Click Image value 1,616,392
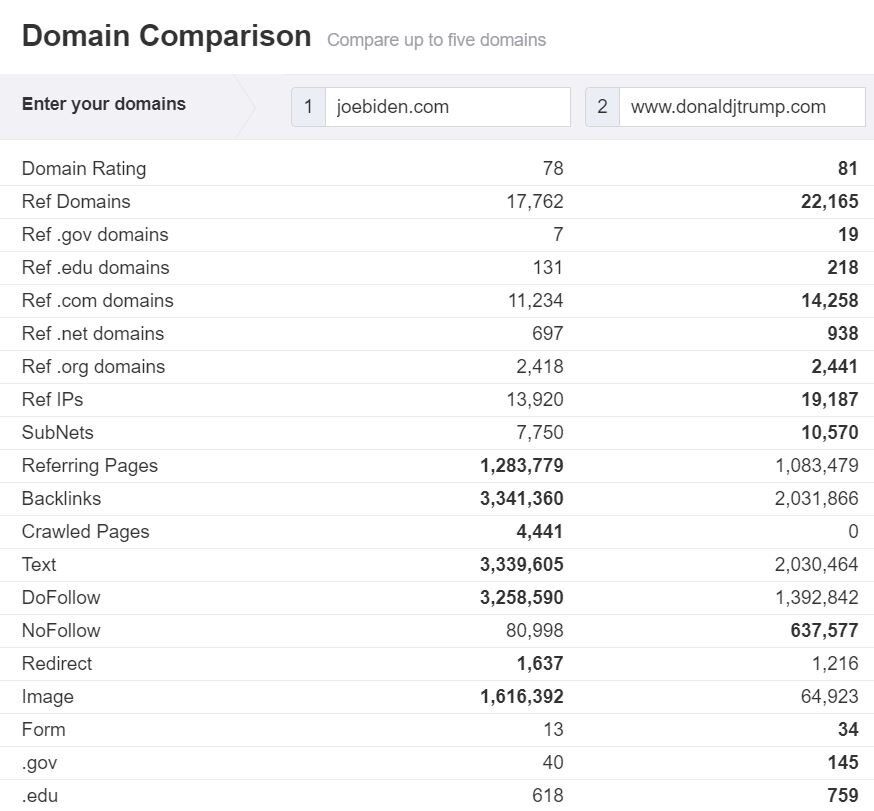874x811 pixels. tap(522, 697)
